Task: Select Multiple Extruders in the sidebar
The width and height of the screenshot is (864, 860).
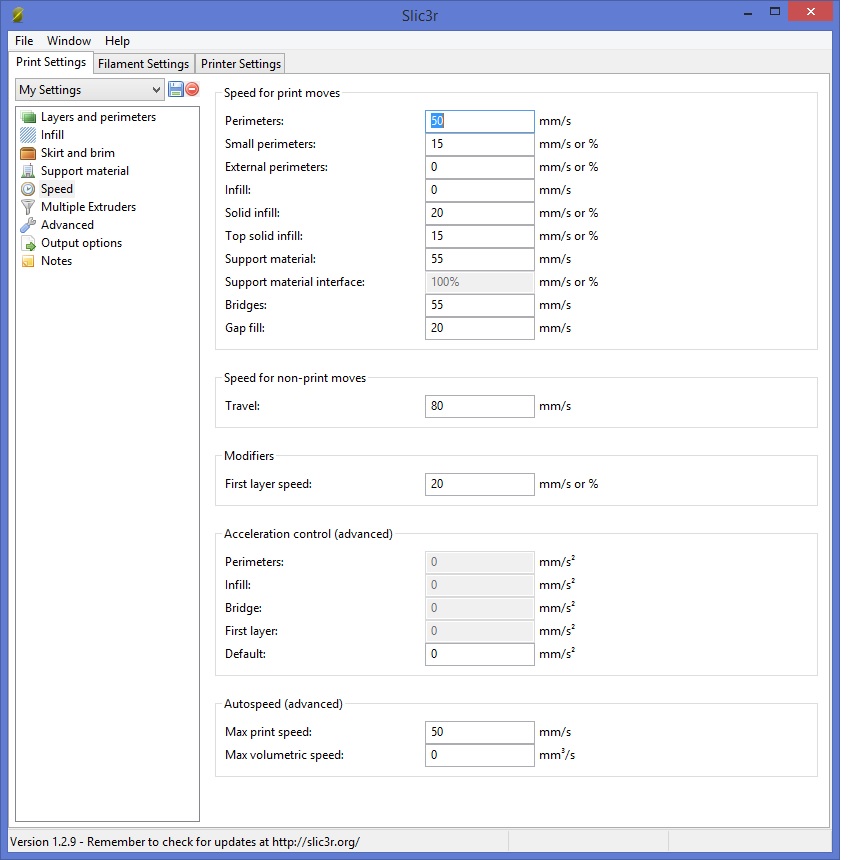Action: click(88, 207)
